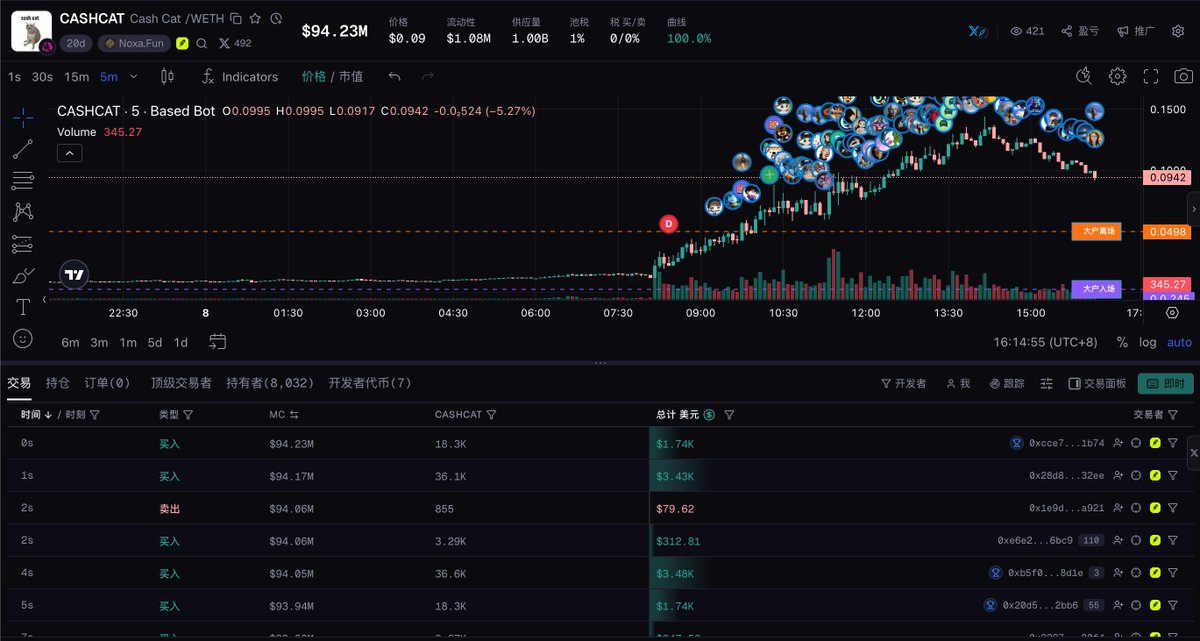Select the Text annotation tool
This screenshot has height=641, width=1200.
pyautogui.click(x=22, y=307)
